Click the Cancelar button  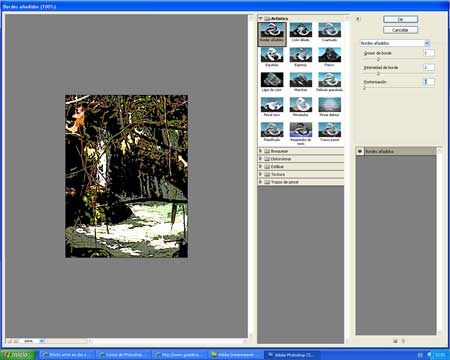[400, 30]
